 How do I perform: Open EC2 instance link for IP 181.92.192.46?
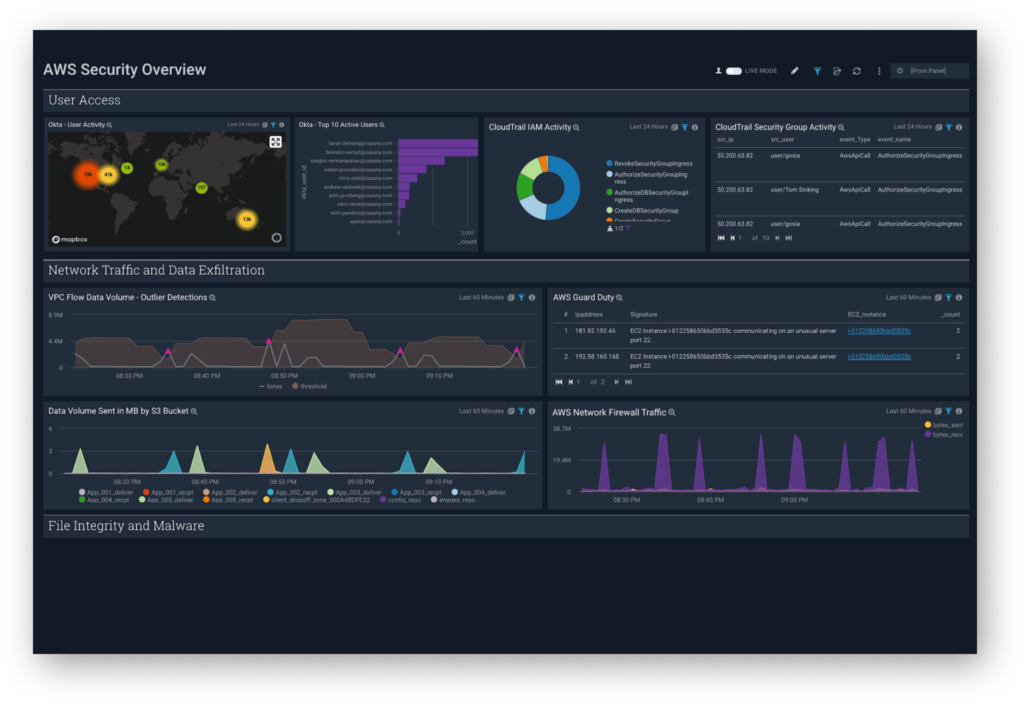click(879, 330)
